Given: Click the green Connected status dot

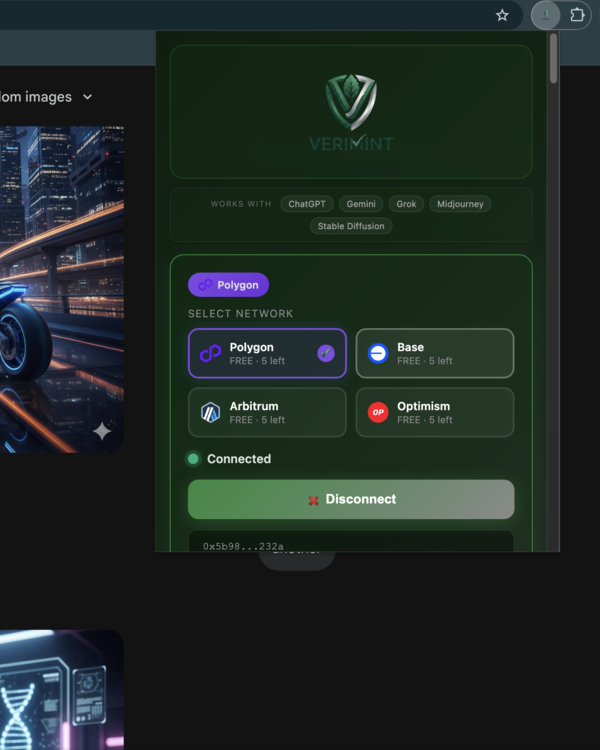Looking at the screenshot, I should pyautogui.click(x=193, y=459).
